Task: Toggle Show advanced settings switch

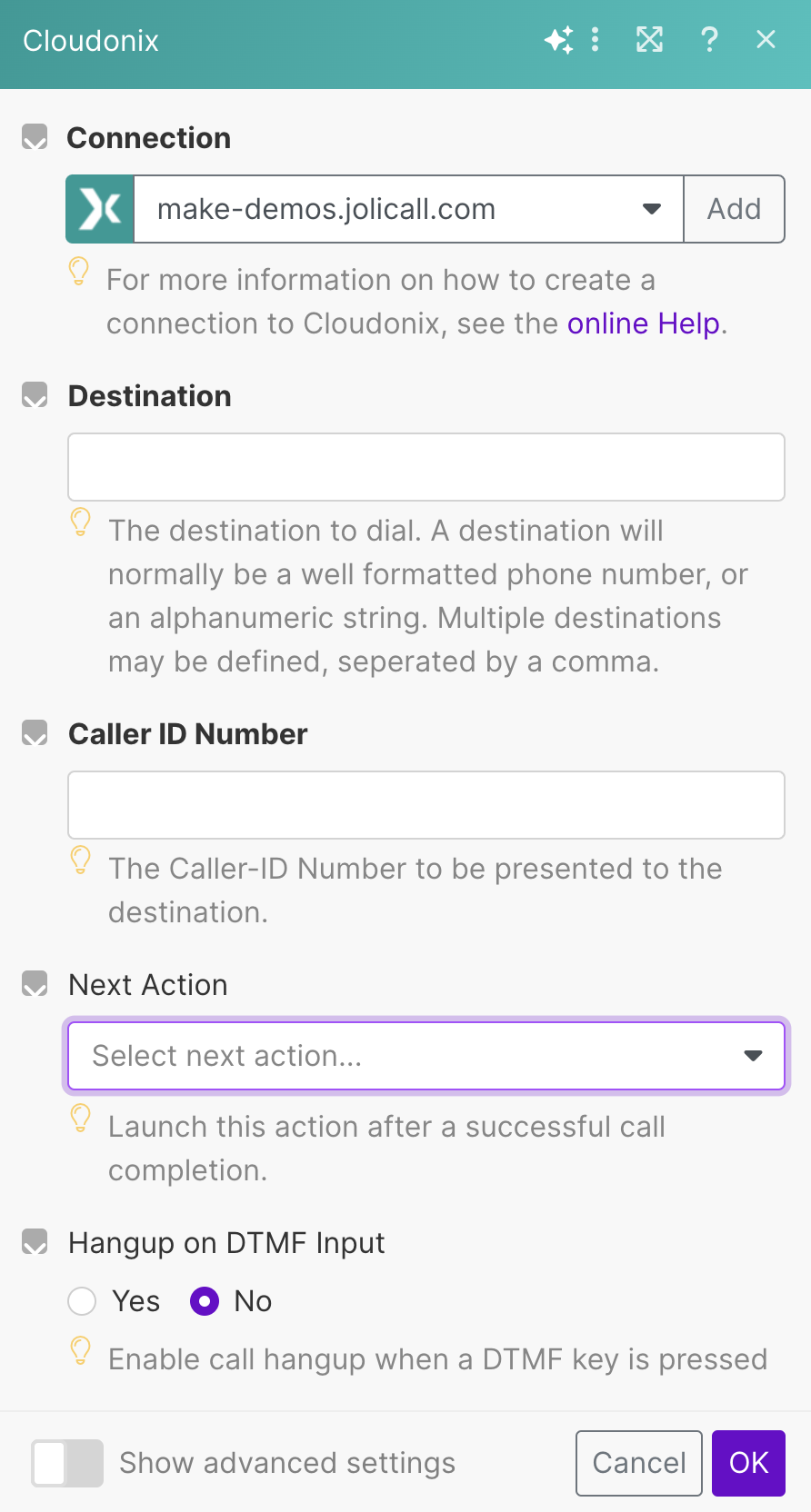Action: click(x=67, y=1463)
